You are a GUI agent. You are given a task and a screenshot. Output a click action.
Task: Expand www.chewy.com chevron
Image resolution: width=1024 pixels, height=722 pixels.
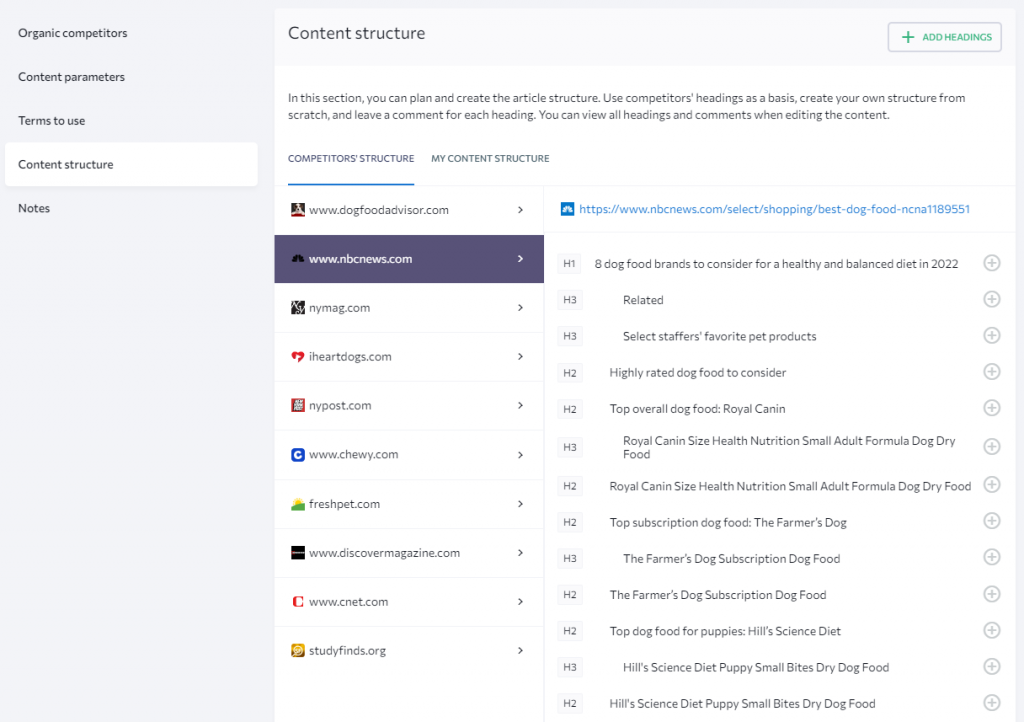click(x=520, y=454)
